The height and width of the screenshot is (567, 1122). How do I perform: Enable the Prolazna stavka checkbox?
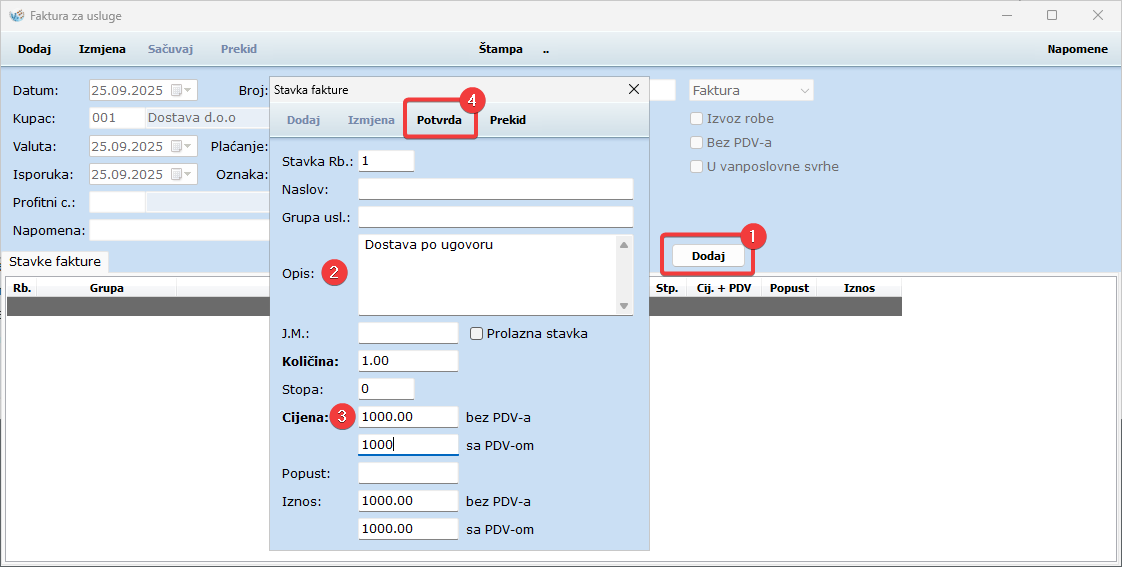point(477,333)
